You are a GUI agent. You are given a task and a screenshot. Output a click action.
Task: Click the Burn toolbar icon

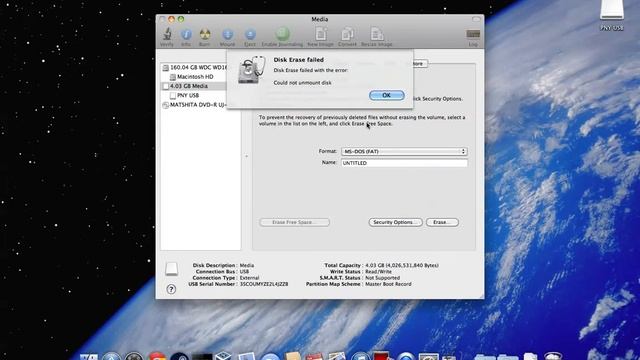[205, 34]
